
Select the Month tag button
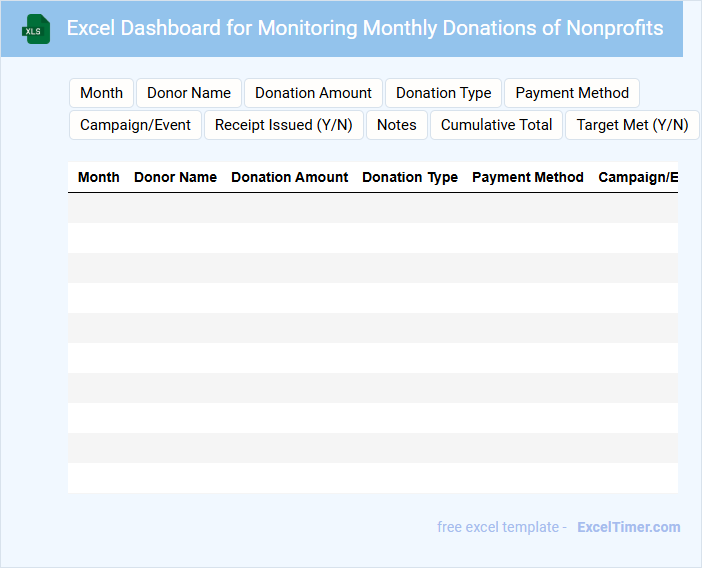pyautogui.click(x=102, y=93)
